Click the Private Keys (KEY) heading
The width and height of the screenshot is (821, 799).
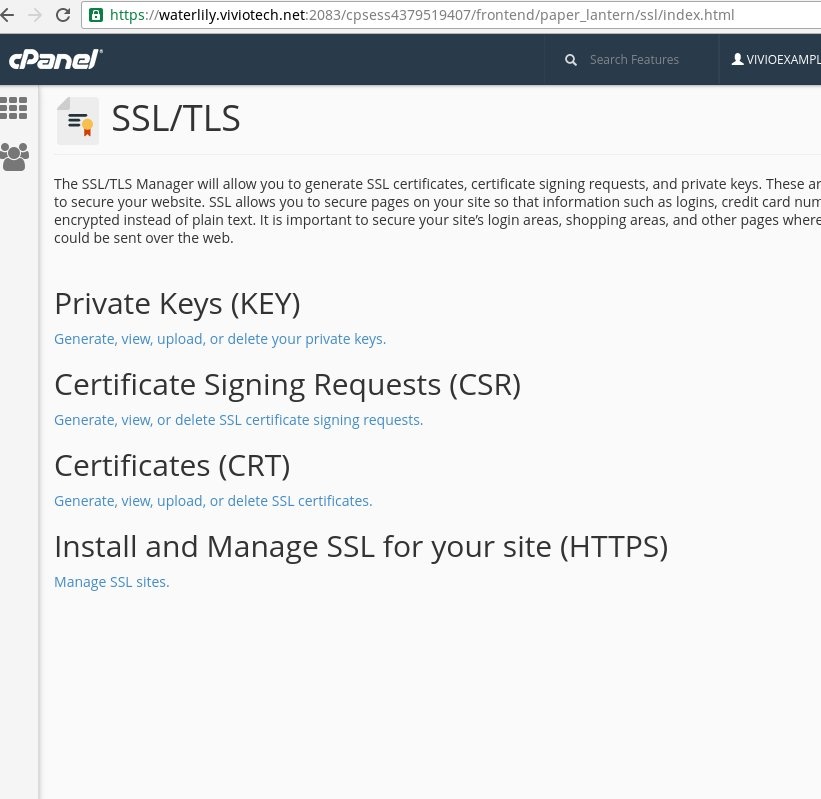point(177,304)
